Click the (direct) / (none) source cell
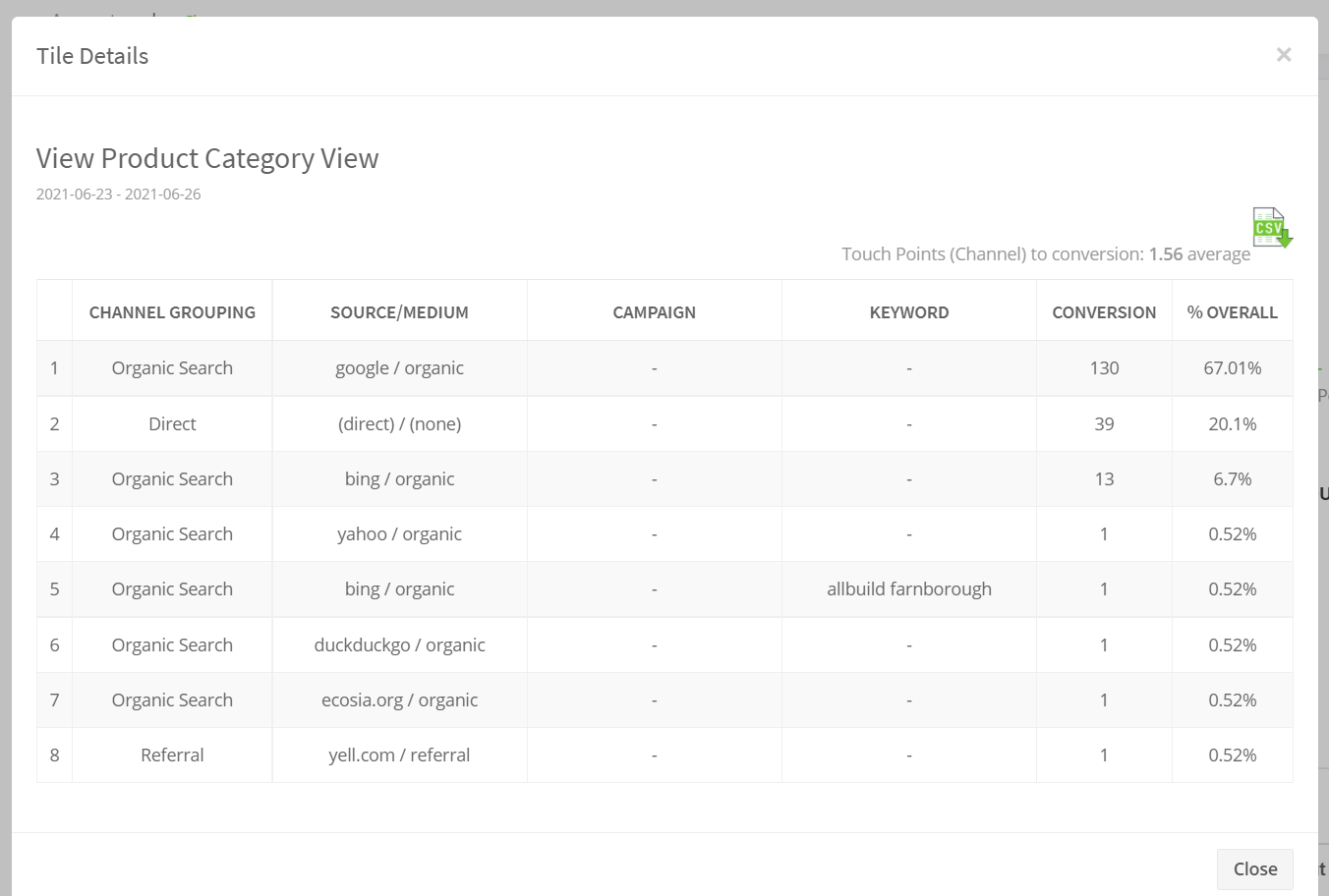 399,424
